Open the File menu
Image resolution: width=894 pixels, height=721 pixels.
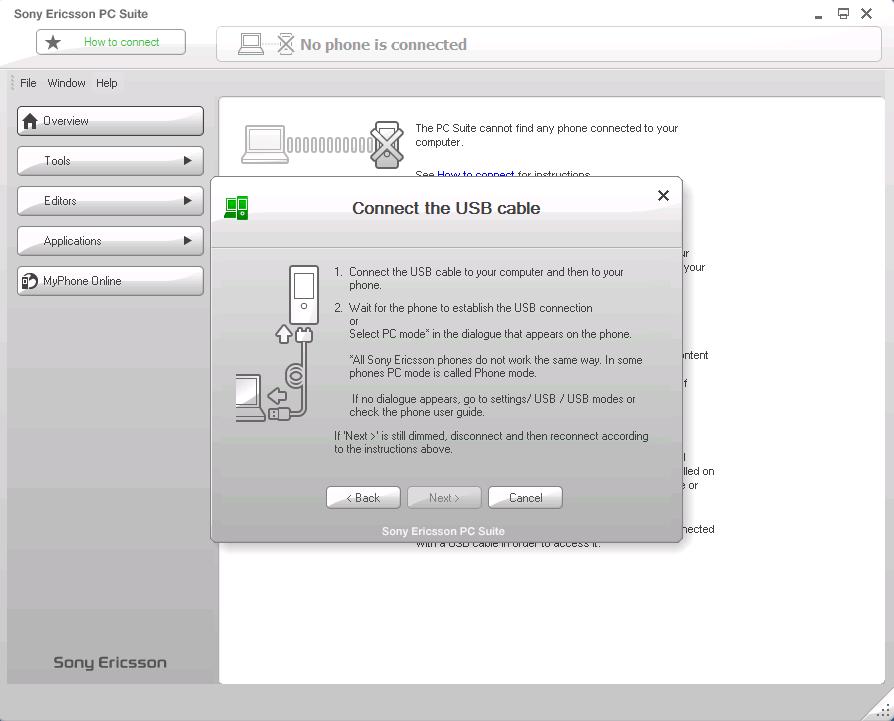[x=28, y=83]
